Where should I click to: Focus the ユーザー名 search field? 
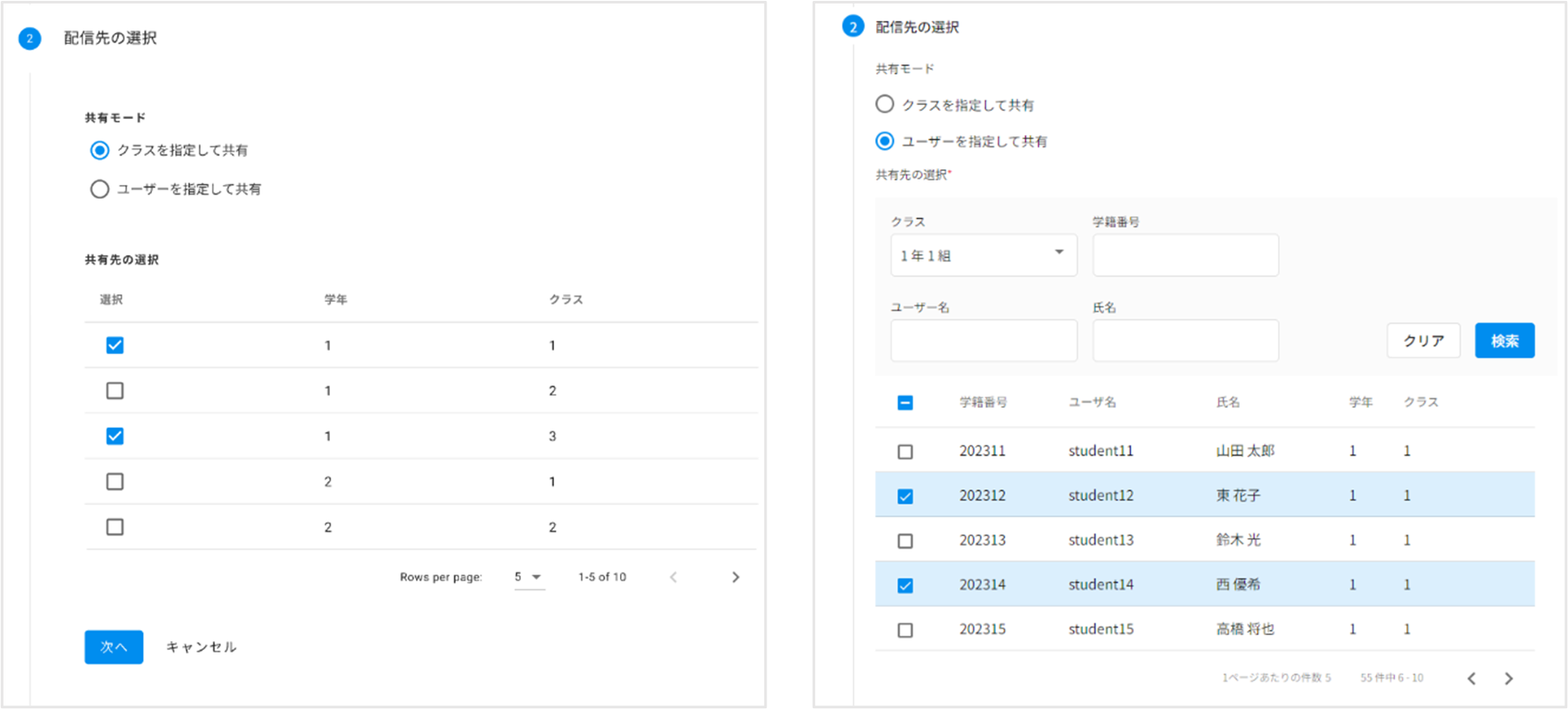click(984, 340)
